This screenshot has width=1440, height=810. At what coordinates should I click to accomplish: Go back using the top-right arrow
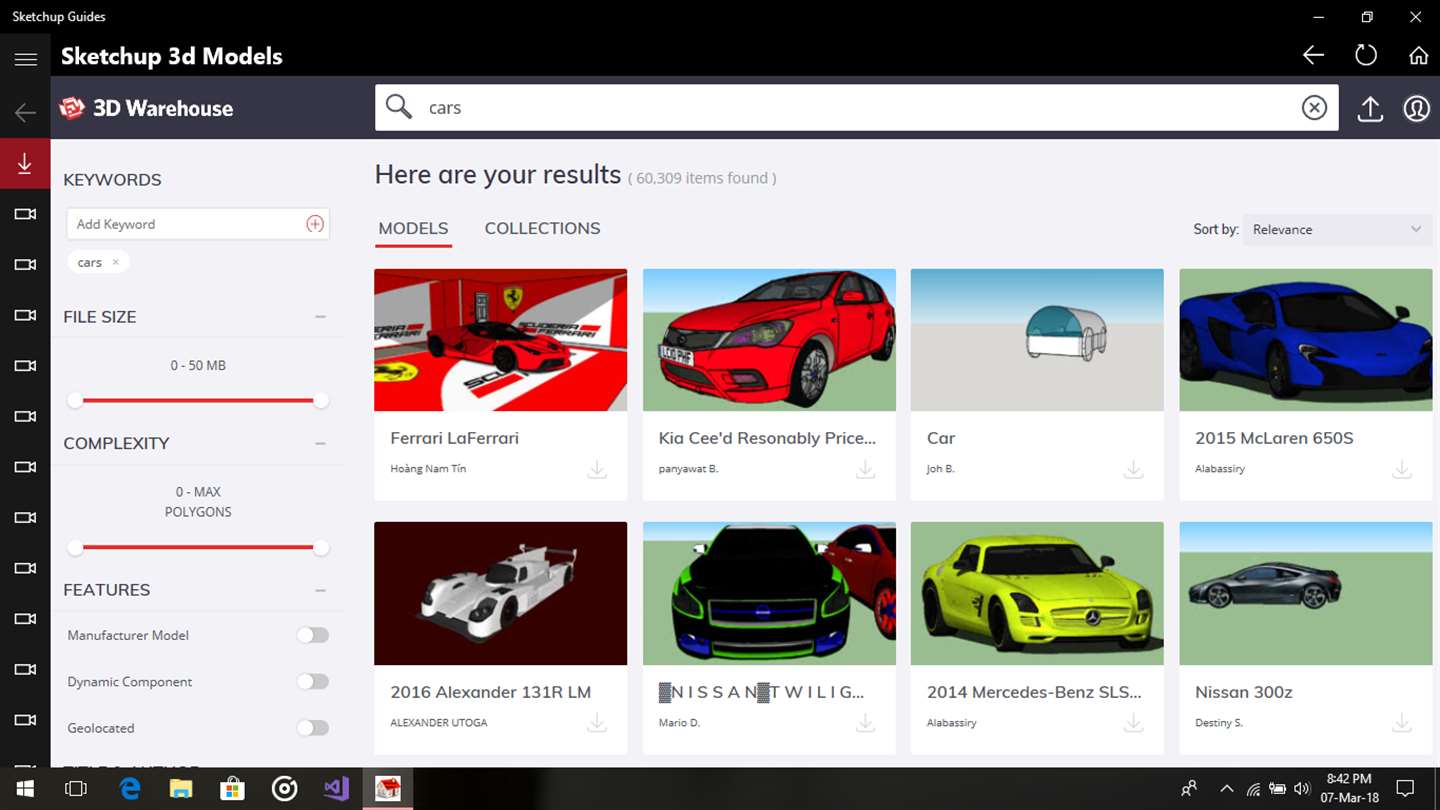pyautogui.click(x=1314, y=56)
